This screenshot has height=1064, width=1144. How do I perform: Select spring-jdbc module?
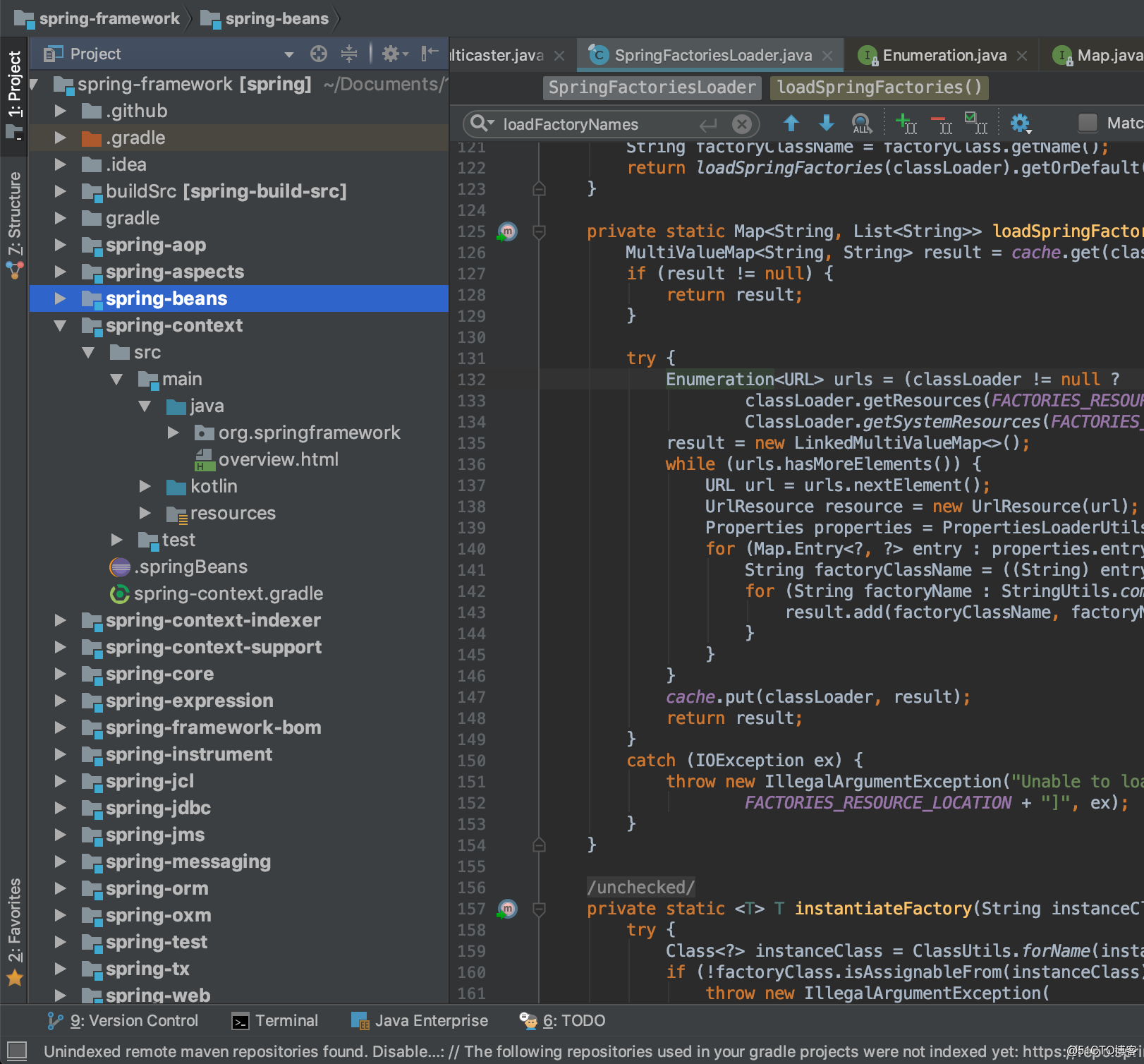tap(147, 808)
